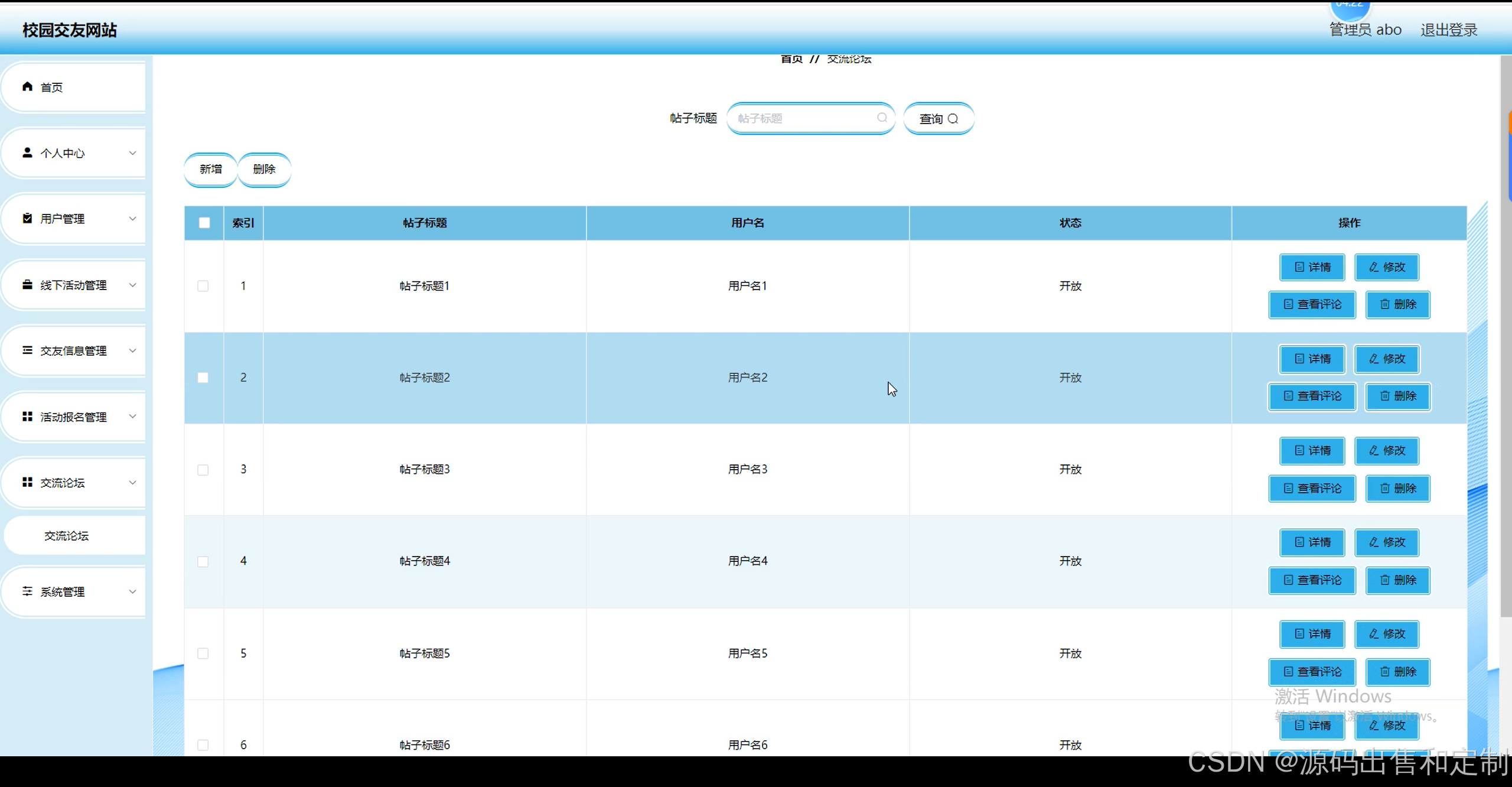
Task: Collapse the 交流论坛 menu chevron
Action: click(x=132, y=483)
